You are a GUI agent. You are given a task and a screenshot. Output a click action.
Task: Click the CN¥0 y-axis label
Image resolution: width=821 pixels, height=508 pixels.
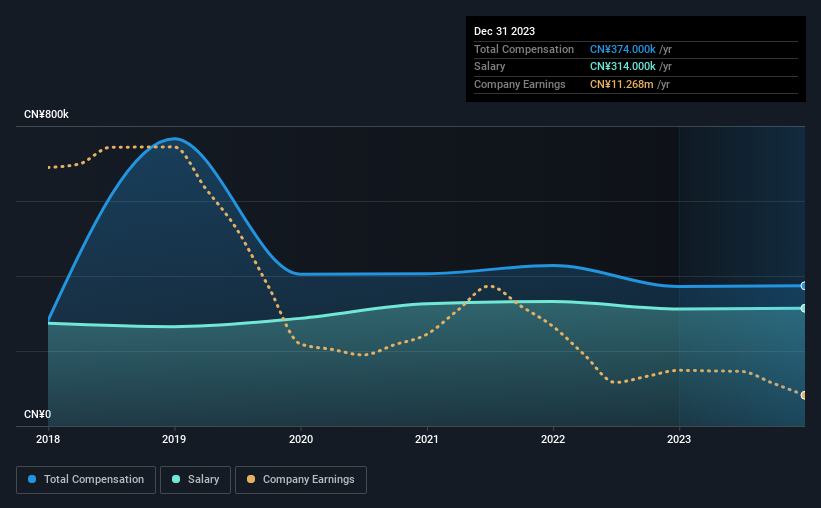tap(38, 414)
